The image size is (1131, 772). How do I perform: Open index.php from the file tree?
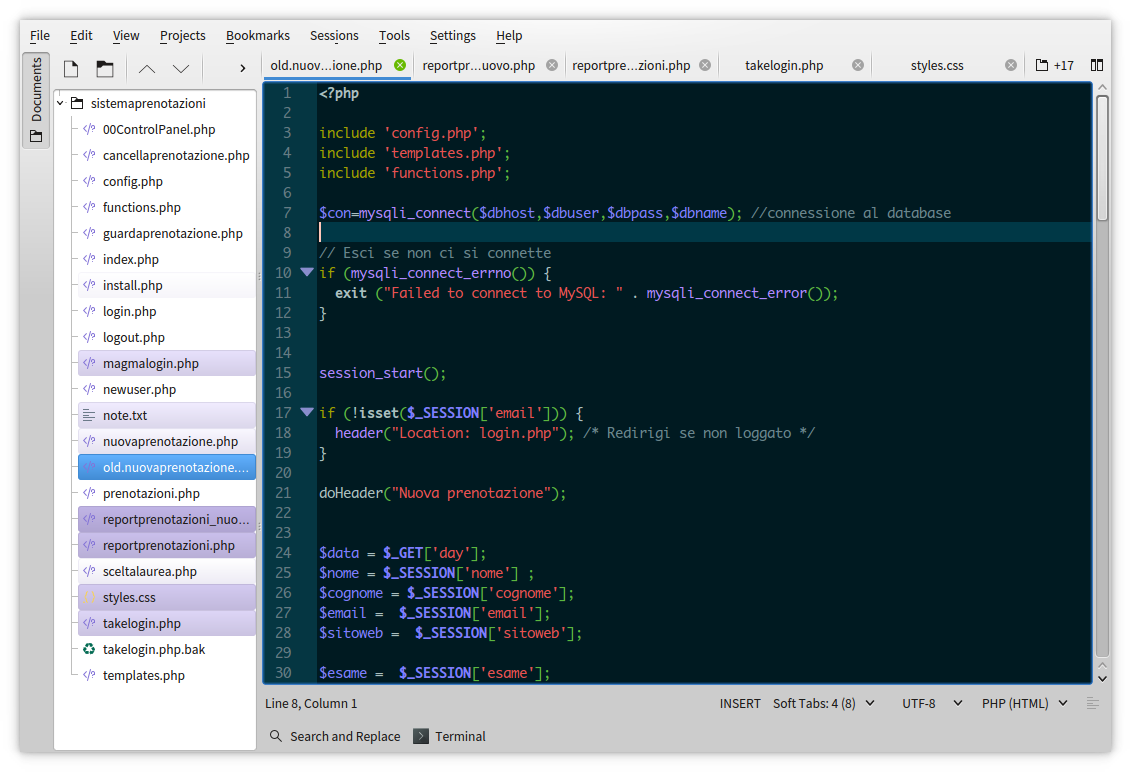coord(167,259)
